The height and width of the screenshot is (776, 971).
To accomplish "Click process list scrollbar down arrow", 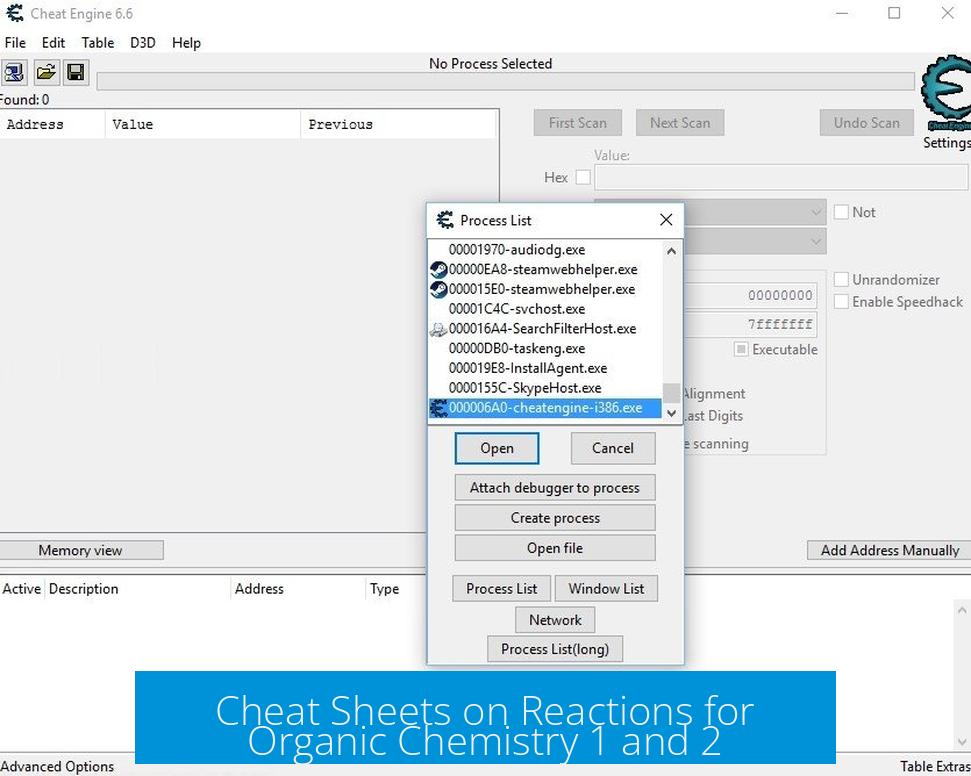I will click(671, 414).
